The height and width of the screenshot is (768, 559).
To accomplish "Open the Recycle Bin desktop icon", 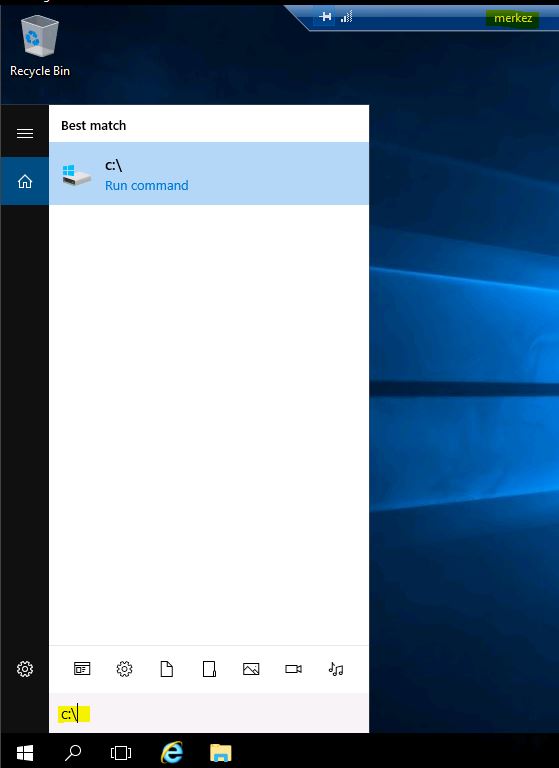I will pyautogui.click(x=40, y=46).
